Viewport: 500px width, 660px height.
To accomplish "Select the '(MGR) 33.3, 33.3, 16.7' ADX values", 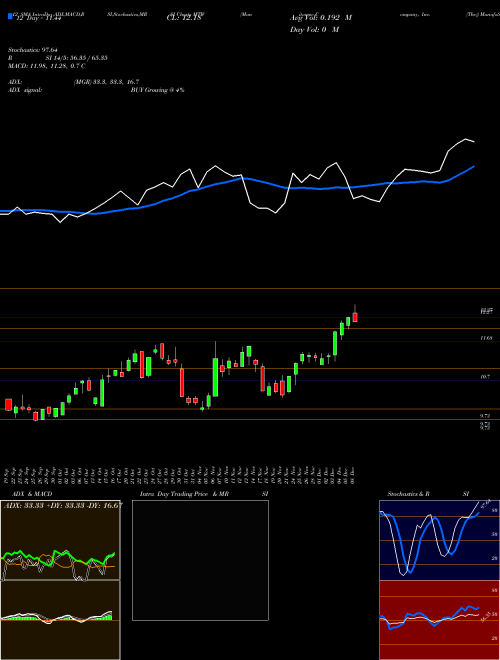I will 106,82.
